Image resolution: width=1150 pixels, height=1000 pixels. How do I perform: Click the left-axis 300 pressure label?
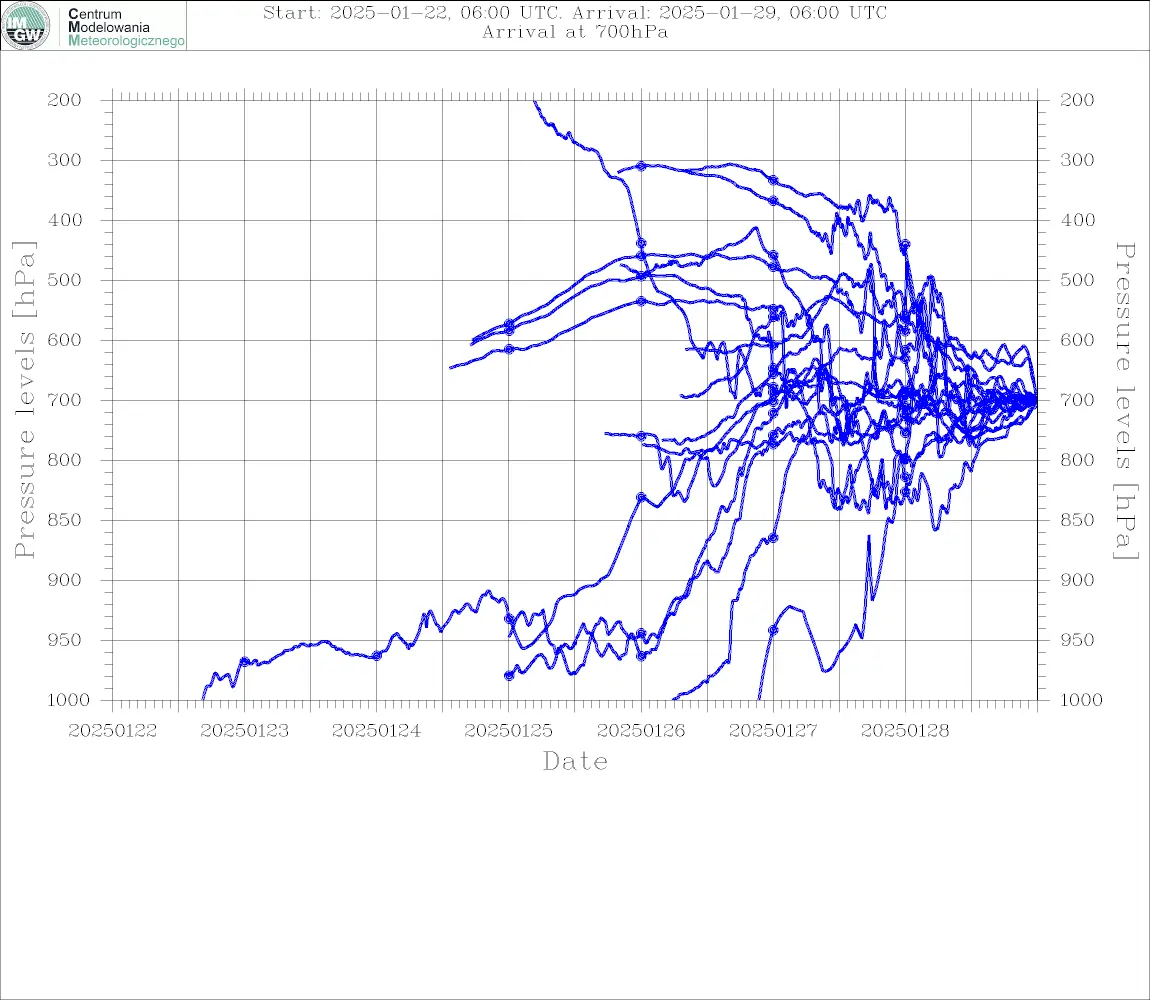[65, 160]
